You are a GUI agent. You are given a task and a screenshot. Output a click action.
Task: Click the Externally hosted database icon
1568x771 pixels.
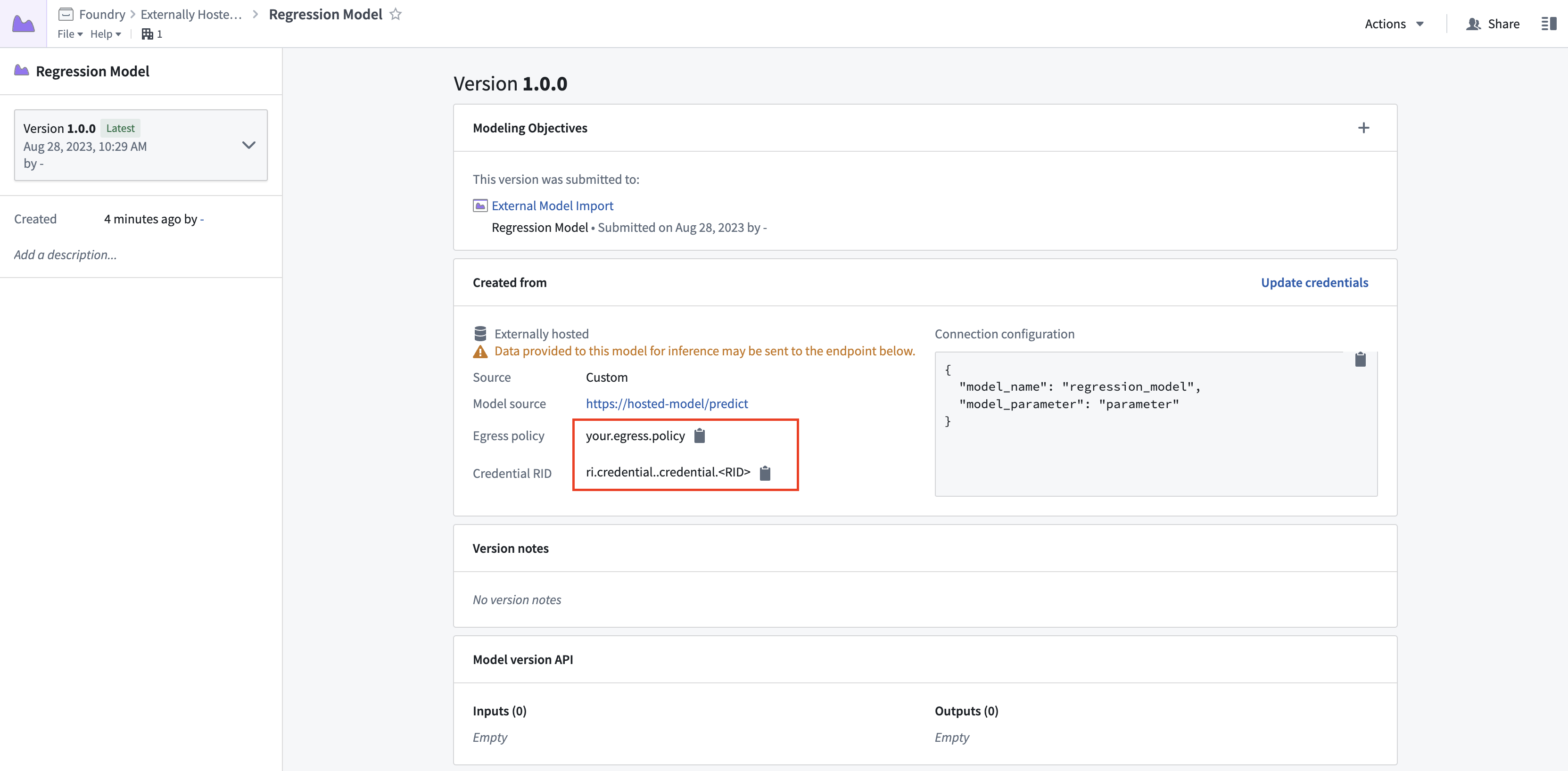(x=480, y=334)
